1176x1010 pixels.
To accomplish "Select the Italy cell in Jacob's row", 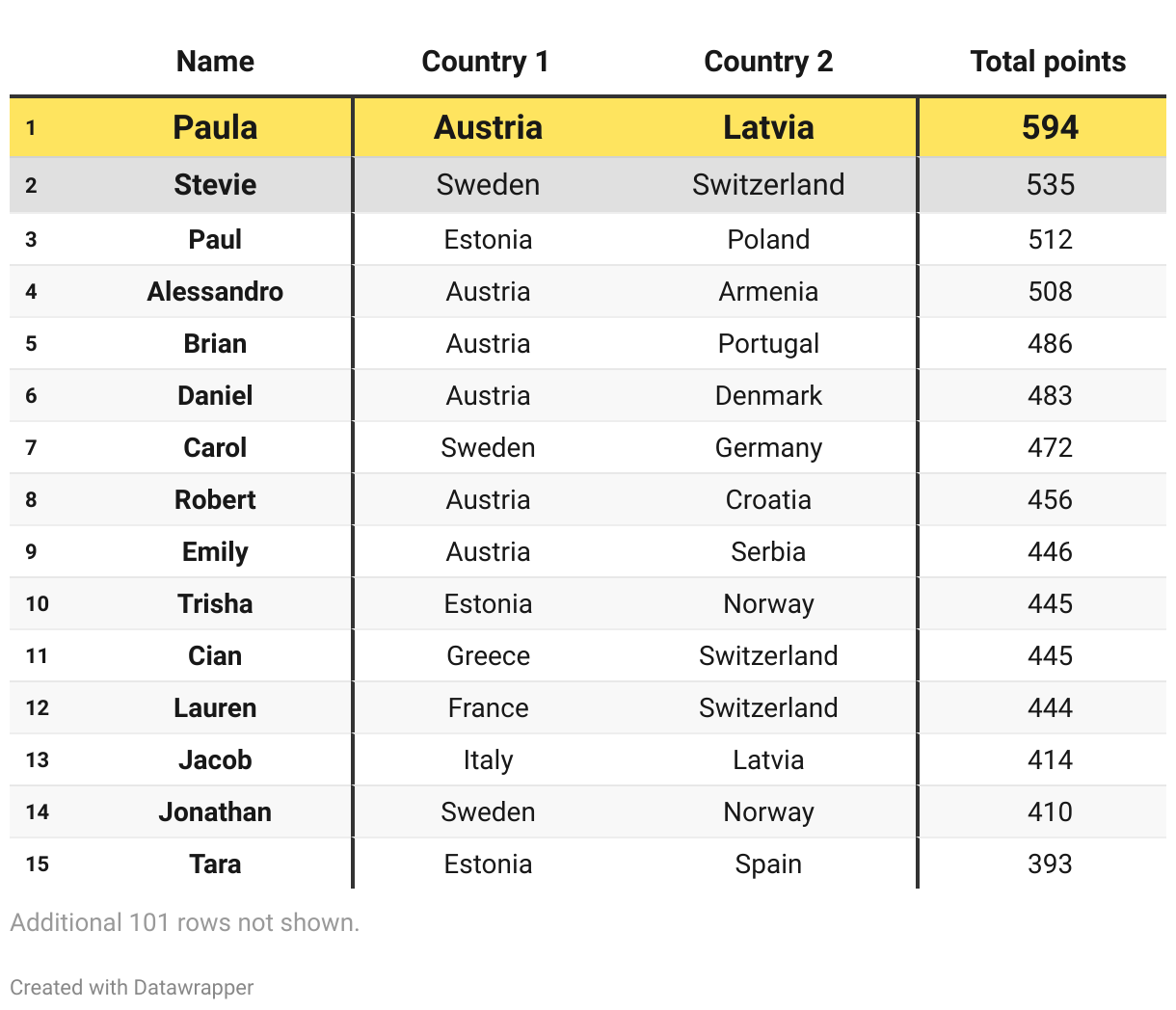I will pyautogui.click(x=488, y=760).
